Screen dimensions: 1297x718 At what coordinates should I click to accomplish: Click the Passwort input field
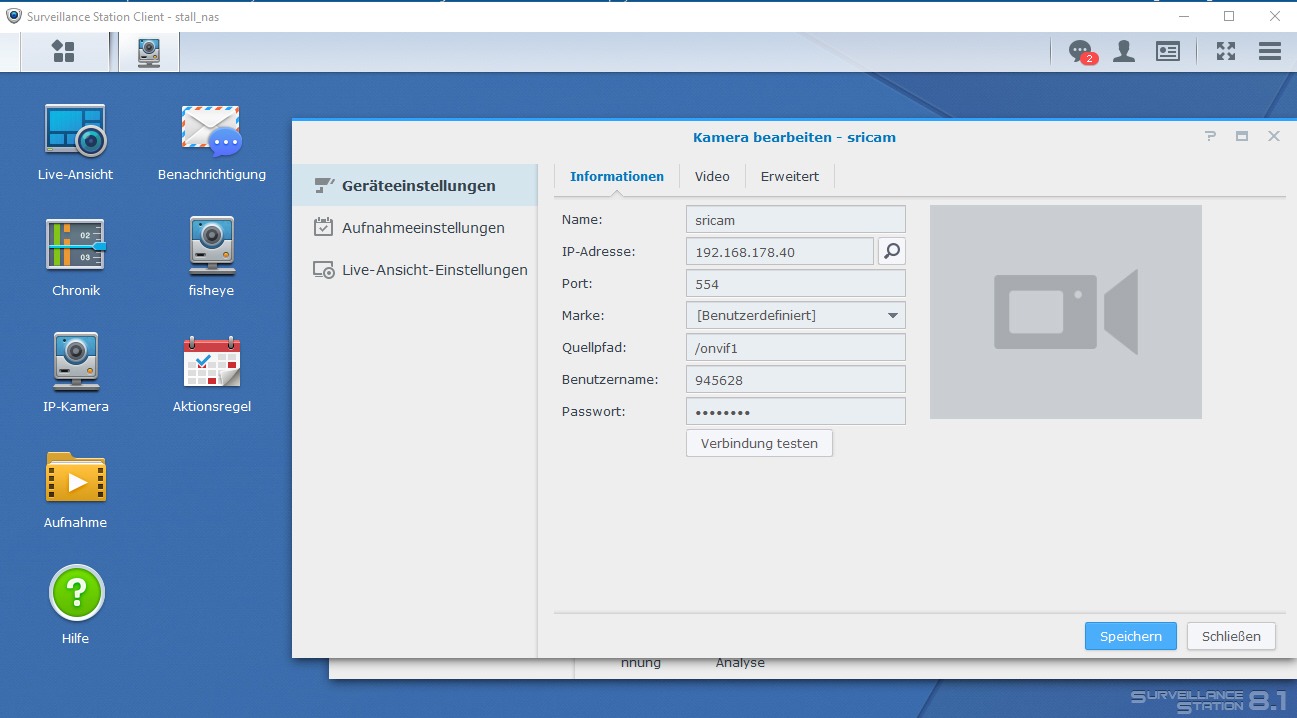coord(796,411)
